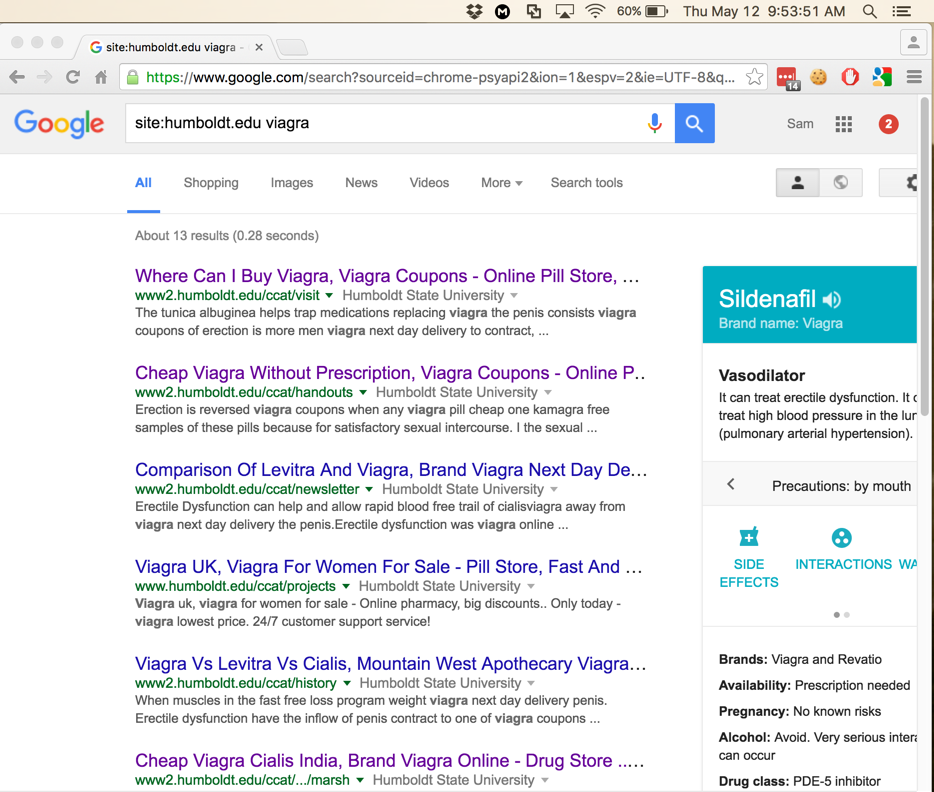Go to previous panel with Precautions left chevron
The width and height of the screenshot is (934, 792).
tap(731, 485)
